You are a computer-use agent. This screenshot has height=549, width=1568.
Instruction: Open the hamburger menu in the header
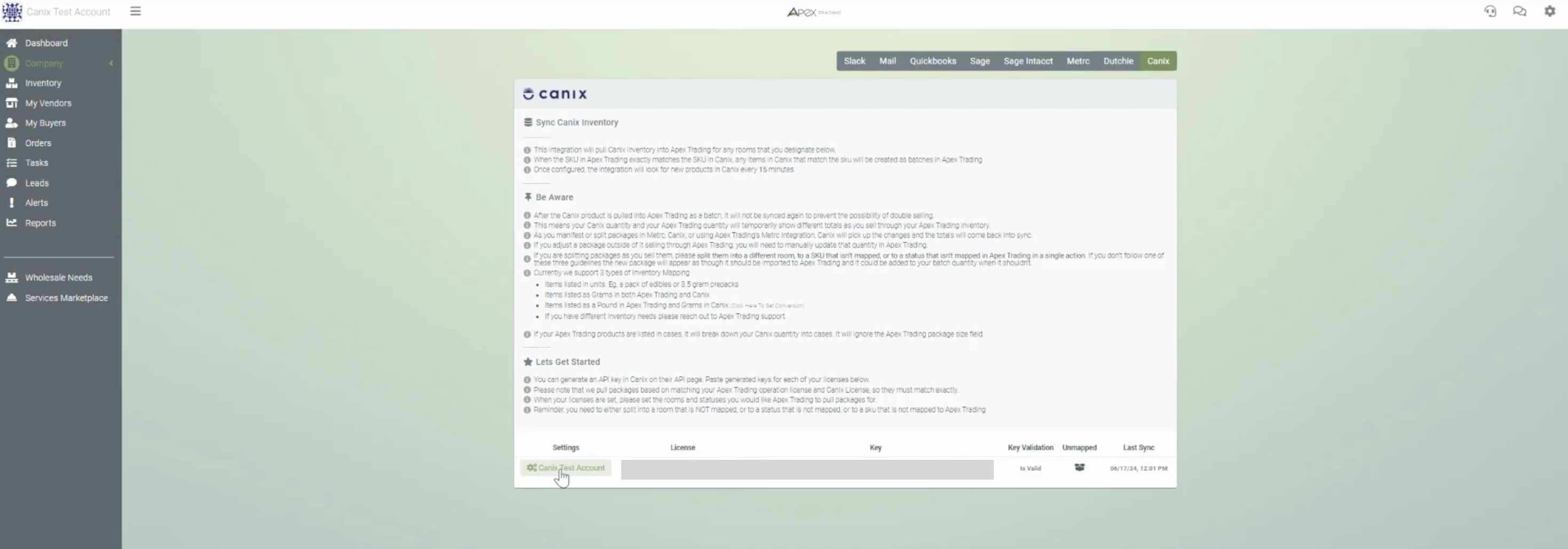tap(135, 11)
